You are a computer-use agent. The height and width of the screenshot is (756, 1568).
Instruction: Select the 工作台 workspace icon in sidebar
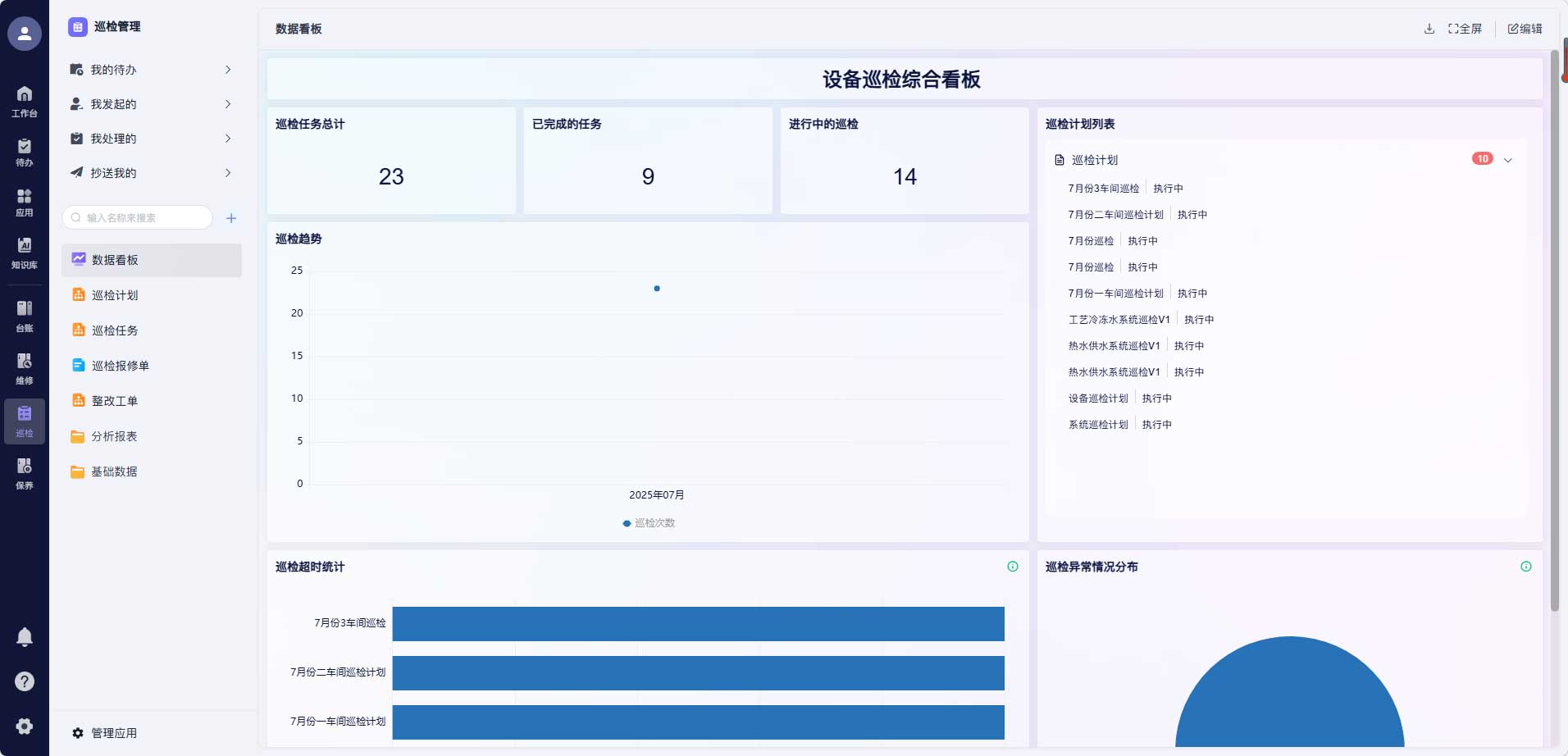(24, 100)
